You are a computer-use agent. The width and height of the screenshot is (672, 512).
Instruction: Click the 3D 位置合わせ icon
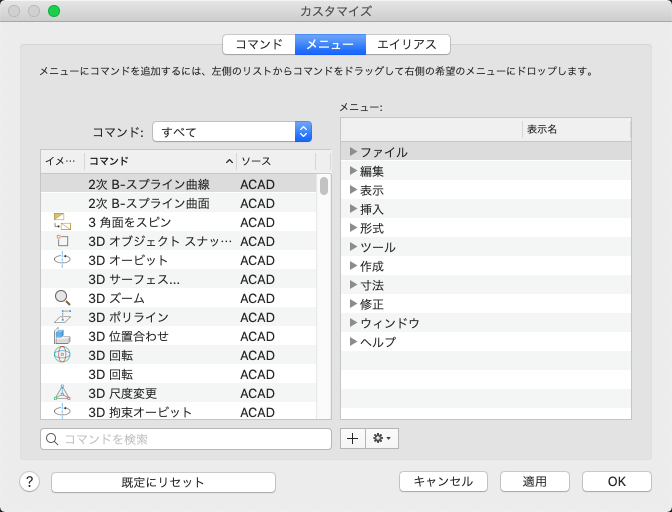pos(61,336)
